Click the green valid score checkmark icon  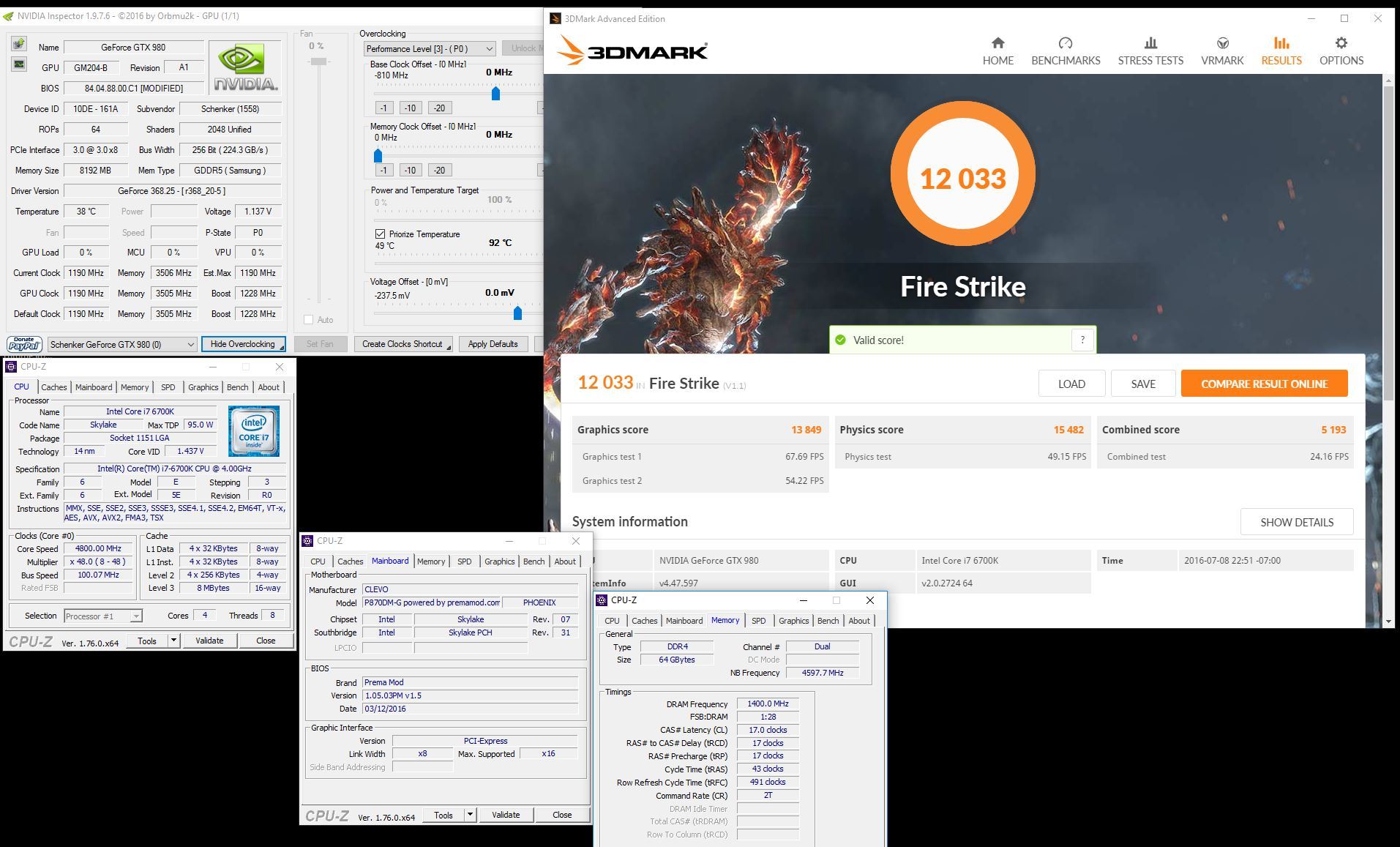(840, 340)
